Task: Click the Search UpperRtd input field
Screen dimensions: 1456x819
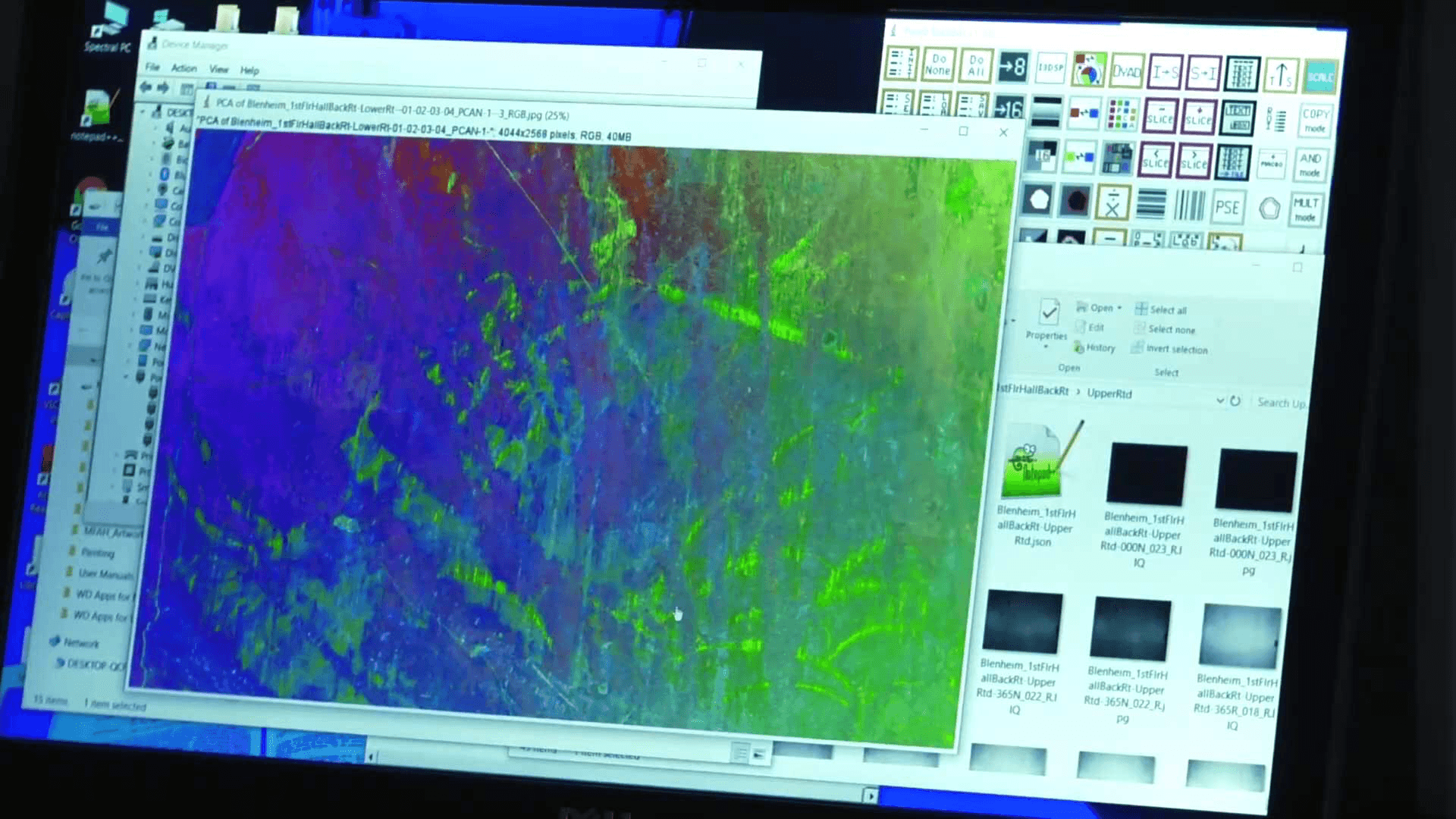Action: pos(1282,403)
